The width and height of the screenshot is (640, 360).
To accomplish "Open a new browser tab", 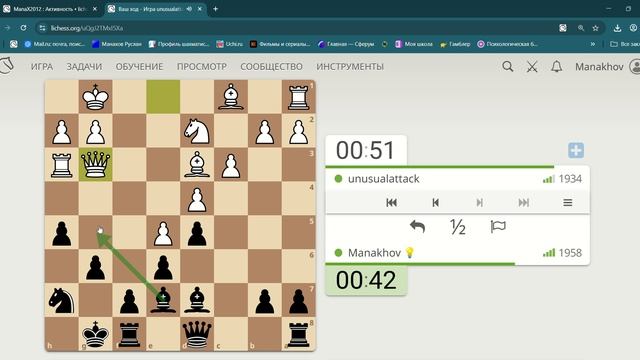I will coord(216,9).
